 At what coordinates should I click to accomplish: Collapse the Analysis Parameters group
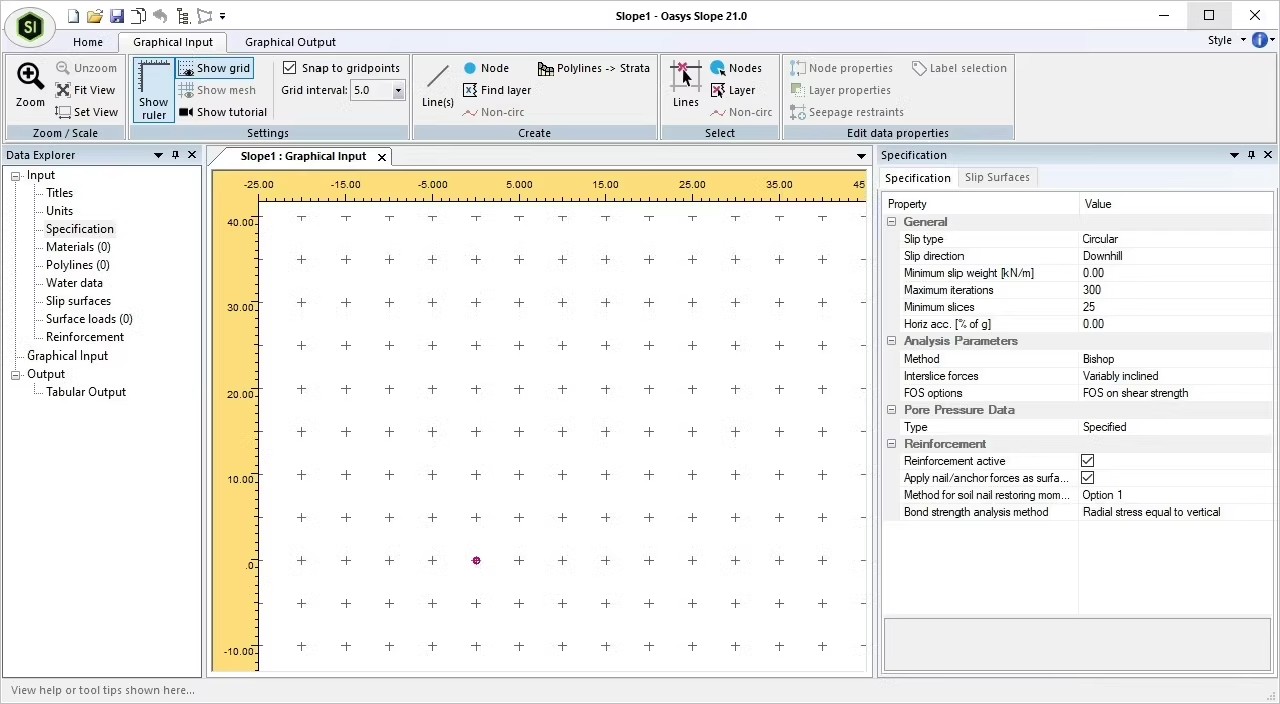(891, 341)
